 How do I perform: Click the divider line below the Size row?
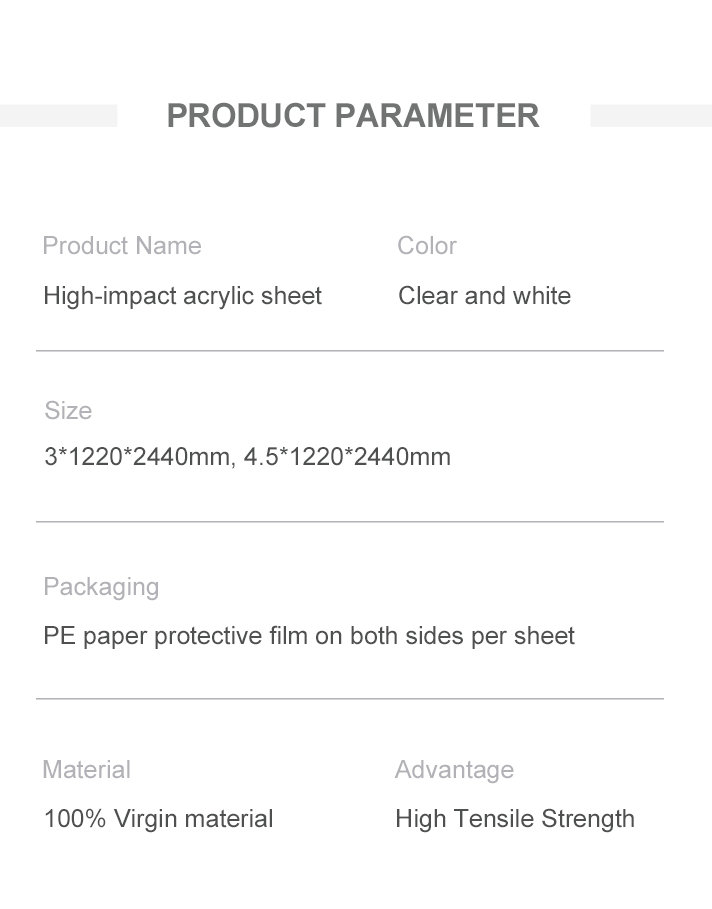click(350, 522)
